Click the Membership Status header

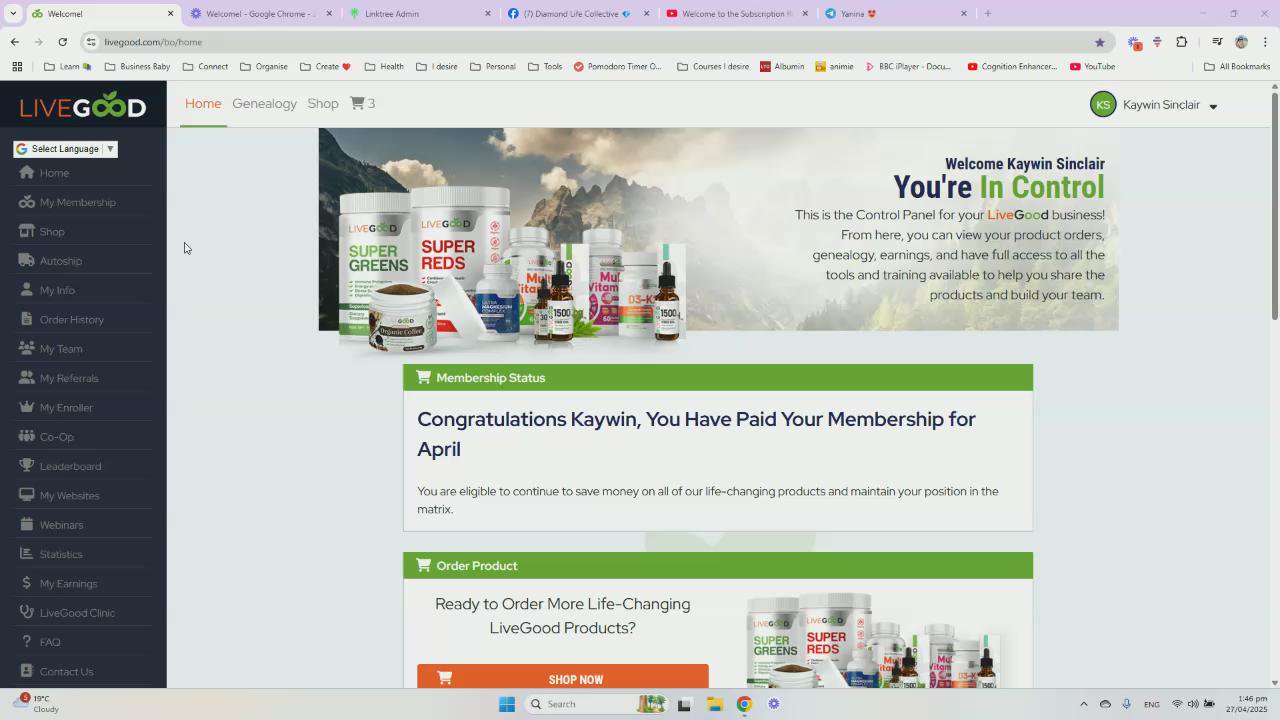pos(718,377)
